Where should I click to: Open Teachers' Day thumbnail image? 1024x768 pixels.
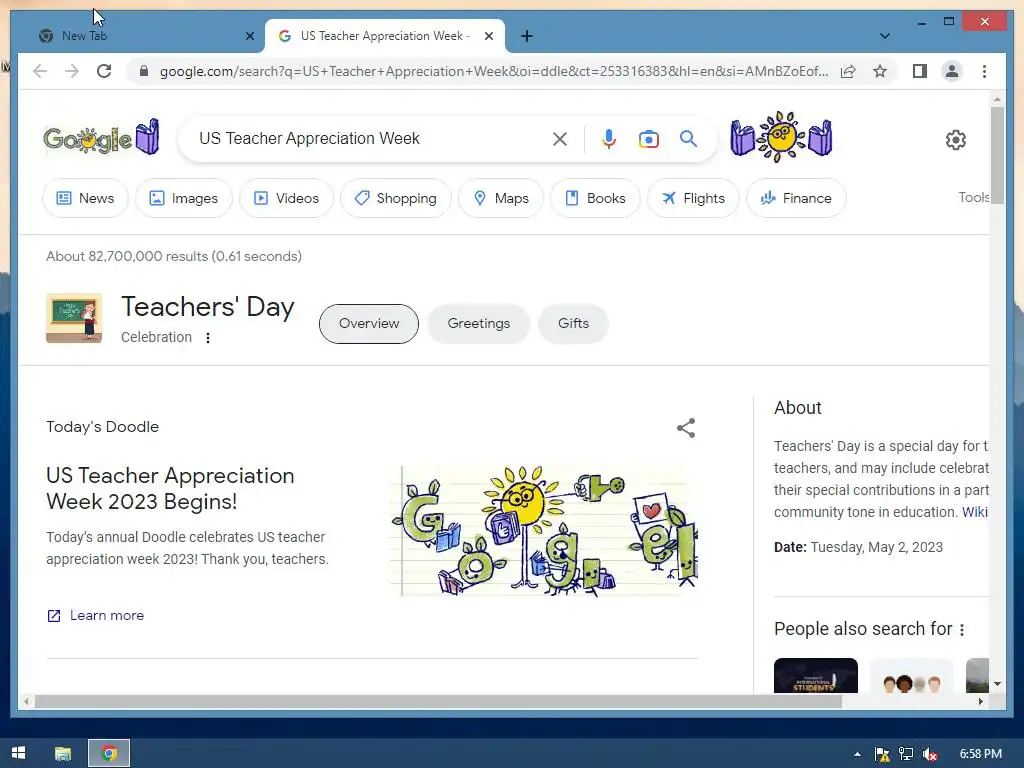(74, 318)
